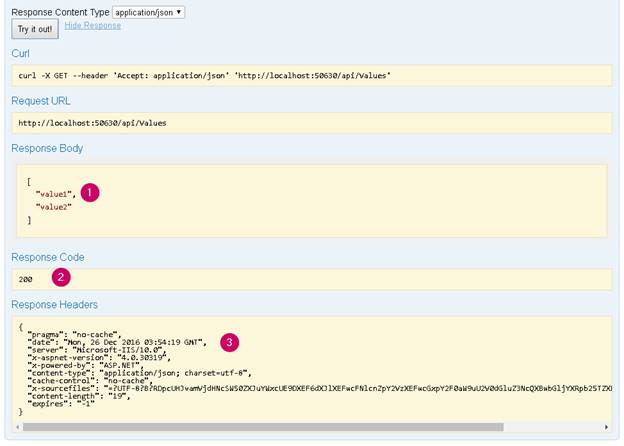Click the "pragma": "no-cache" header line
This screenshot has height=446, width=624.
[74, 335]
